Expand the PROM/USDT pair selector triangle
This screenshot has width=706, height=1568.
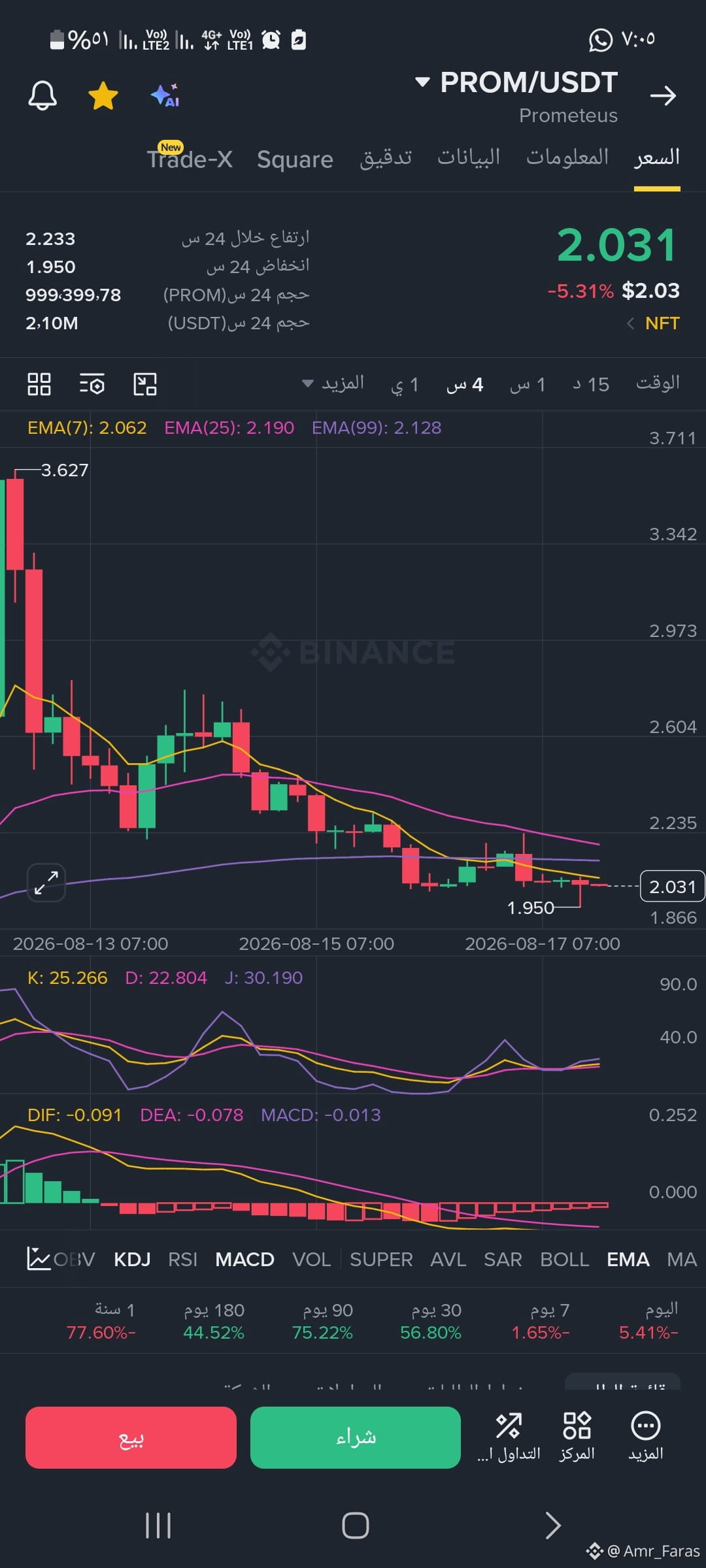(x=422, y=82)
